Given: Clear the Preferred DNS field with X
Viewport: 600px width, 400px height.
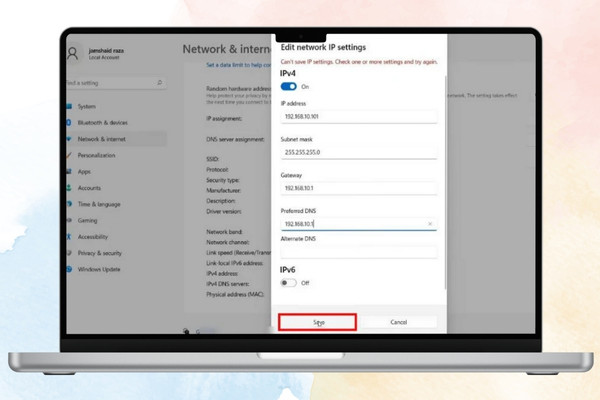Looking at the screenshot, I should pos(430,224).
